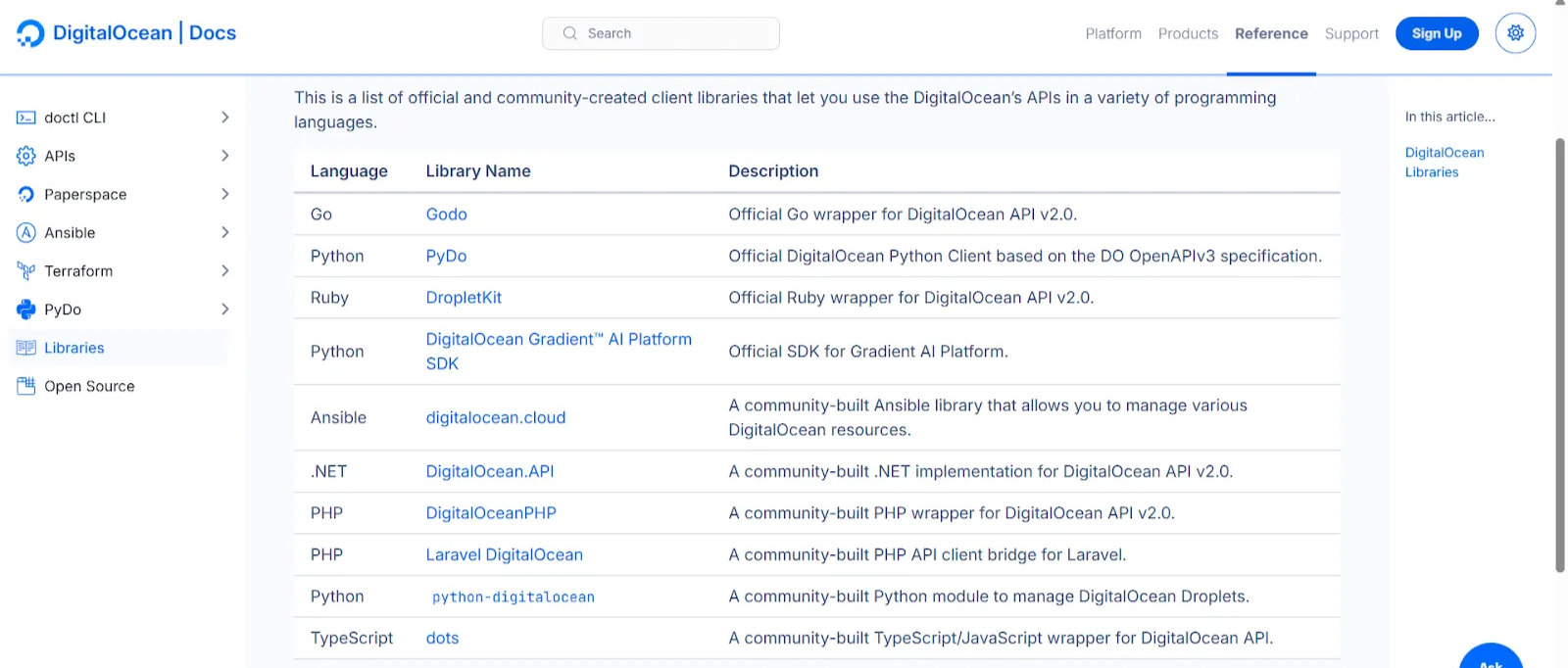Open the python-digitalocean link
Screen dimensions: 1568x668
(514, 596)
